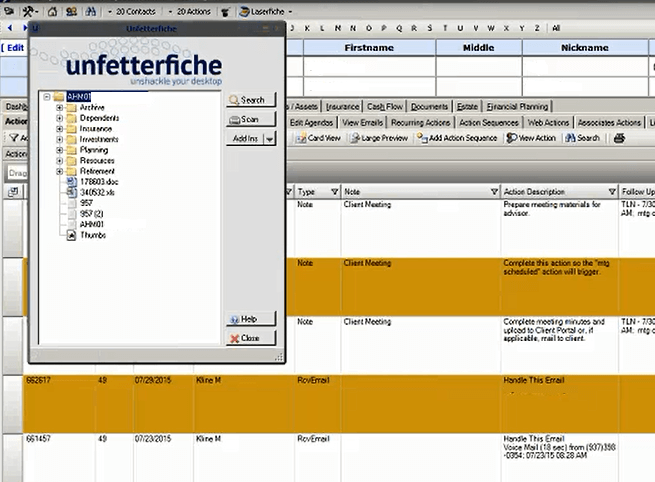This screenshot has width=655, height=482.
Task: Click the Search button in Unfetterfiche
Action: click(x=251, y=100)
